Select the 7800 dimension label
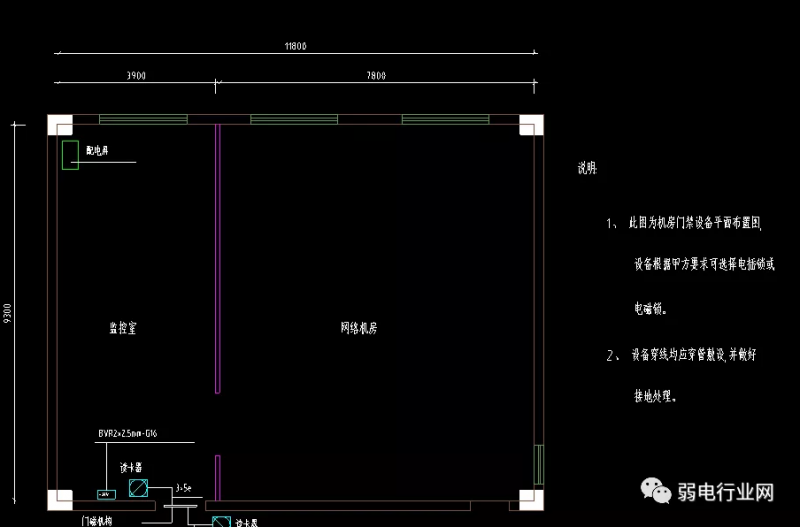This screenshot has width=800, height=527. (375, 76)
